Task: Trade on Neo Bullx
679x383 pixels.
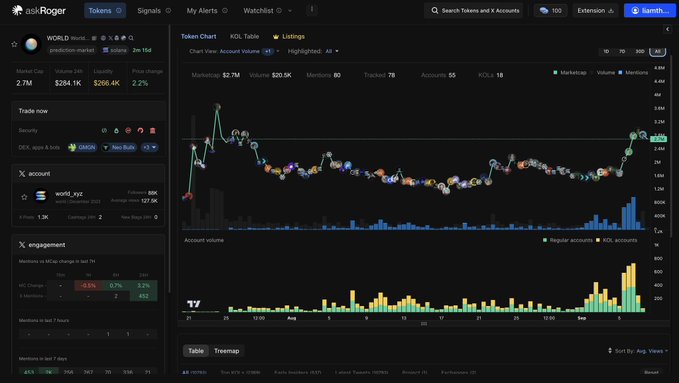Action: 119,147
